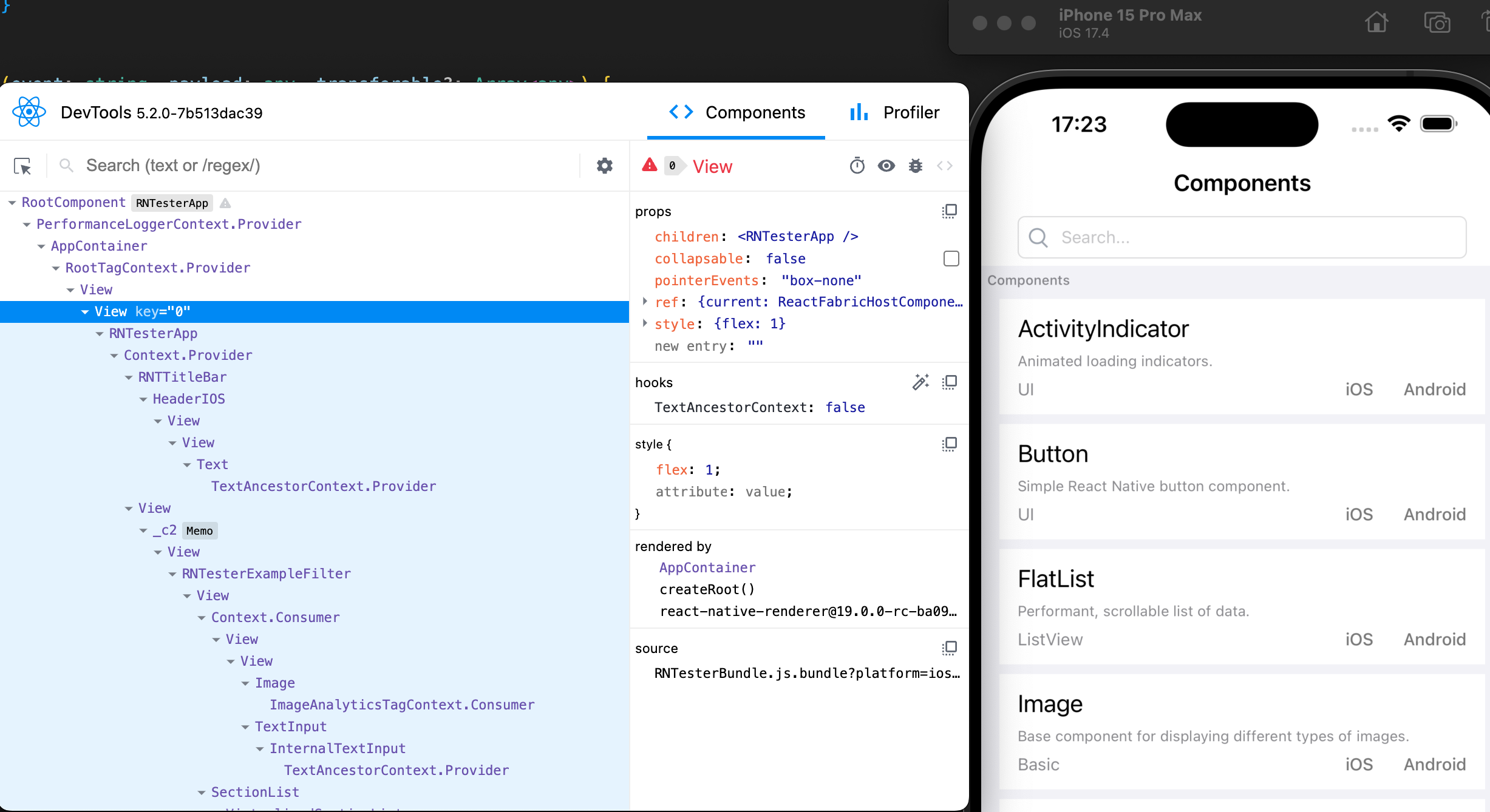
Task: Select the RNTTitleBar tree row
Action: [x=315, y=377]
